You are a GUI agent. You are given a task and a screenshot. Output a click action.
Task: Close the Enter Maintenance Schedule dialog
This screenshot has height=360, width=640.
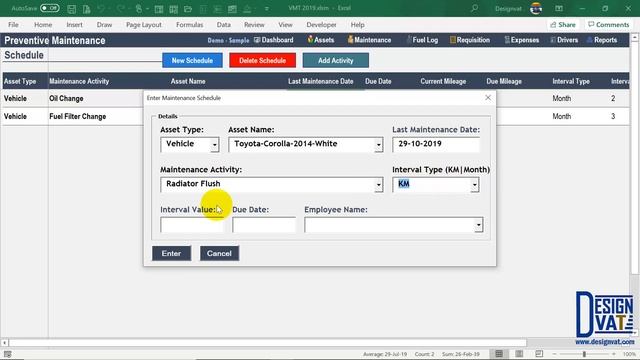click(488, 98)
